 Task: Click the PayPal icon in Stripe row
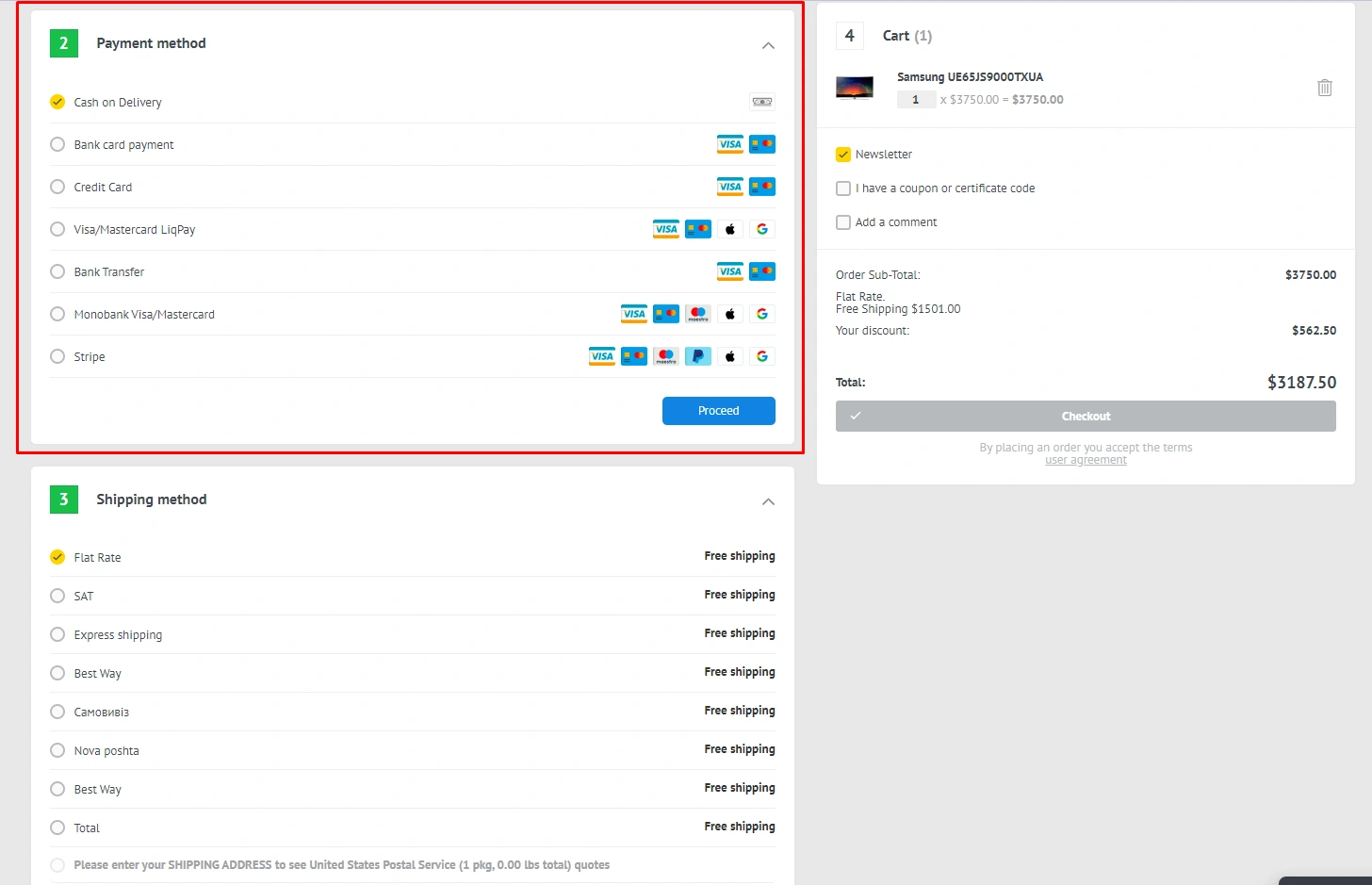(697, 356)
